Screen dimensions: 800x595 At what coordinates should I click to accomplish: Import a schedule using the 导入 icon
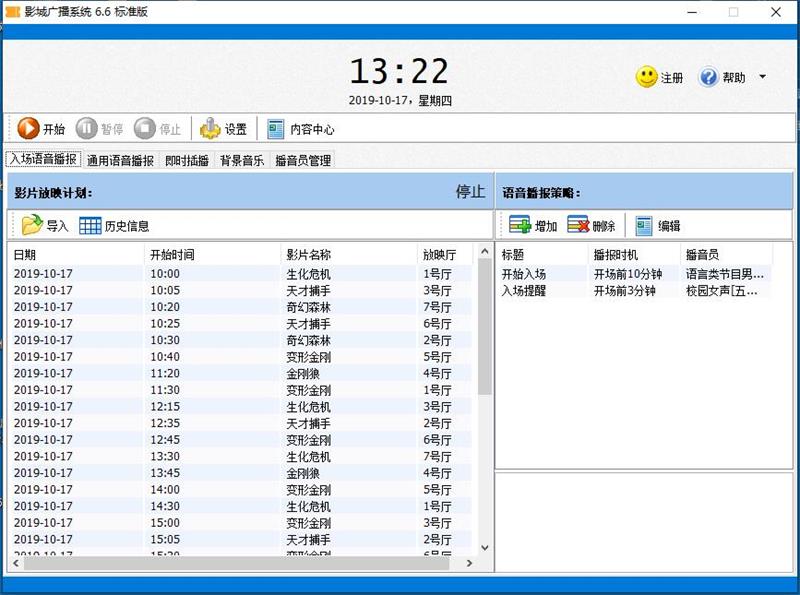click(x=32, y=225)
